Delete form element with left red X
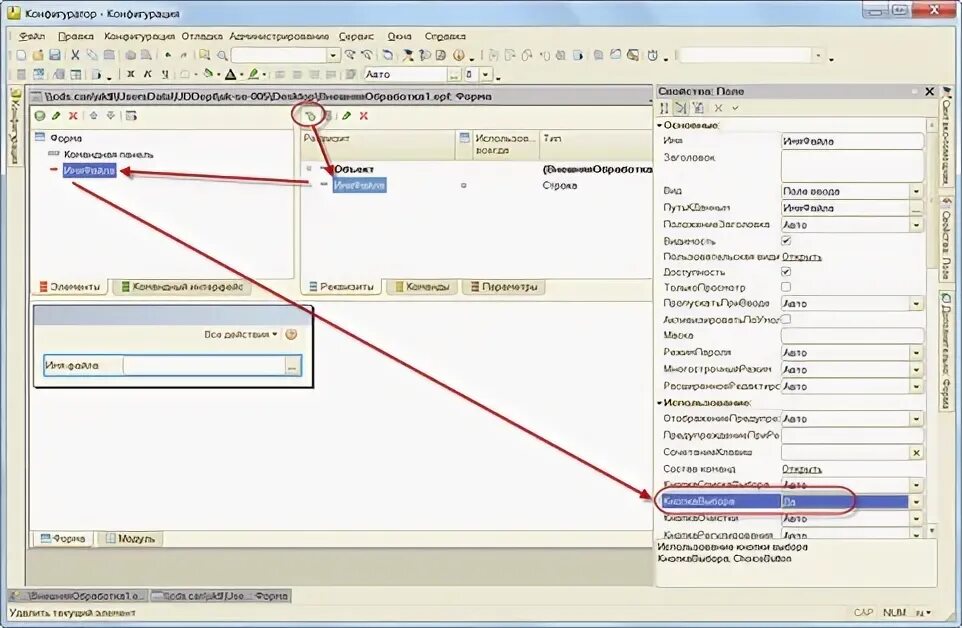Screen dimensions: 962x628 pyautogui.click(x=73, y=115)
